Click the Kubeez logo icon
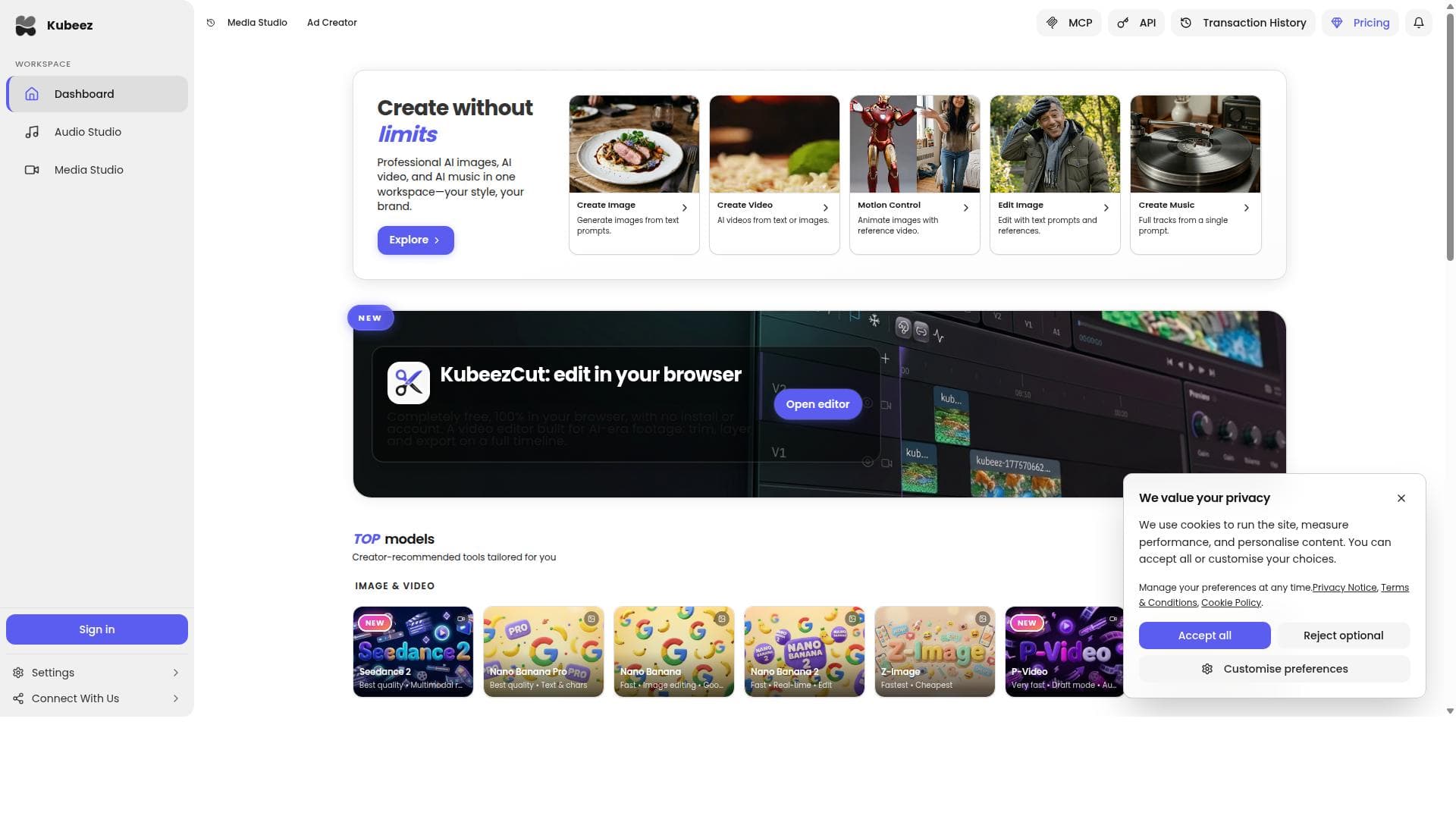1456x819 pixels. (26, 26)
